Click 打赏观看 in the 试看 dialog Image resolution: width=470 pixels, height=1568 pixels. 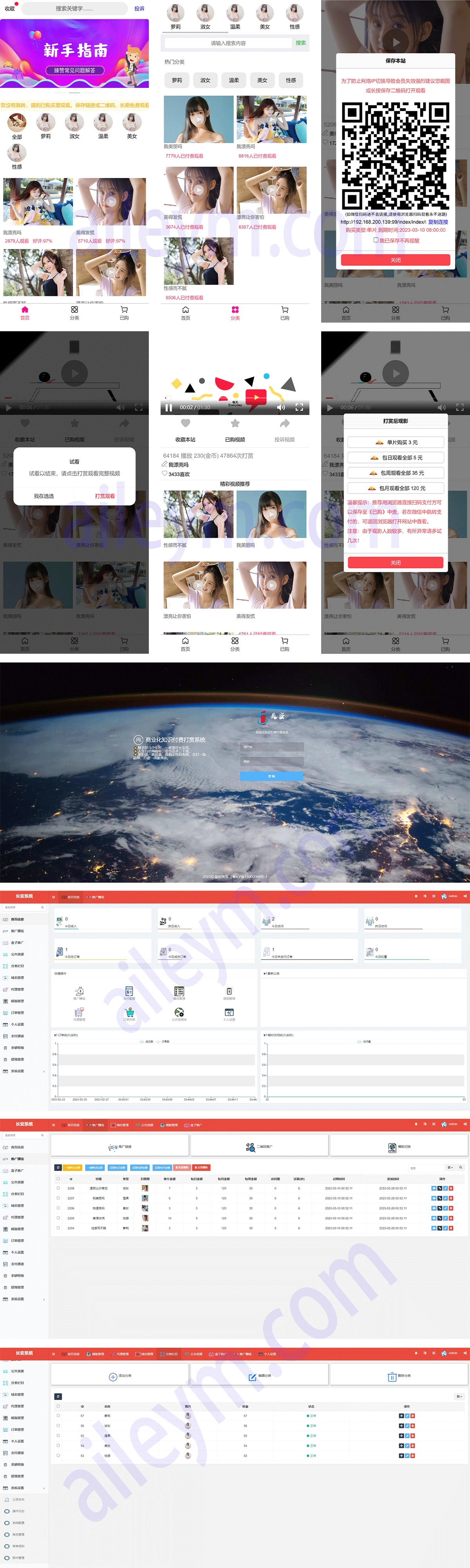105,496
